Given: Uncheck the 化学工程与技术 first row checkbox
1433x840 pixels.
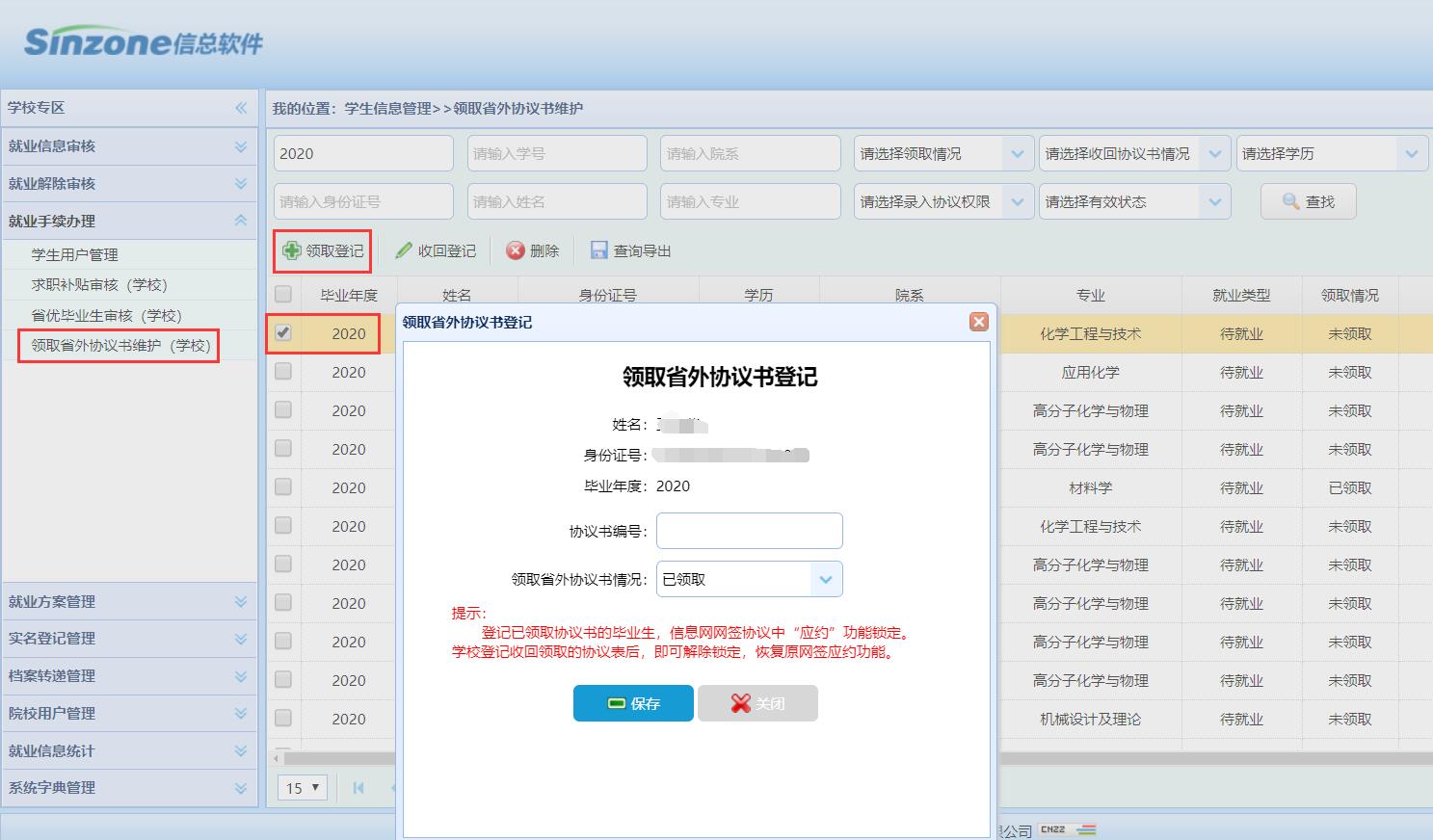Looking at the screenshot, I should click(283, 332).
